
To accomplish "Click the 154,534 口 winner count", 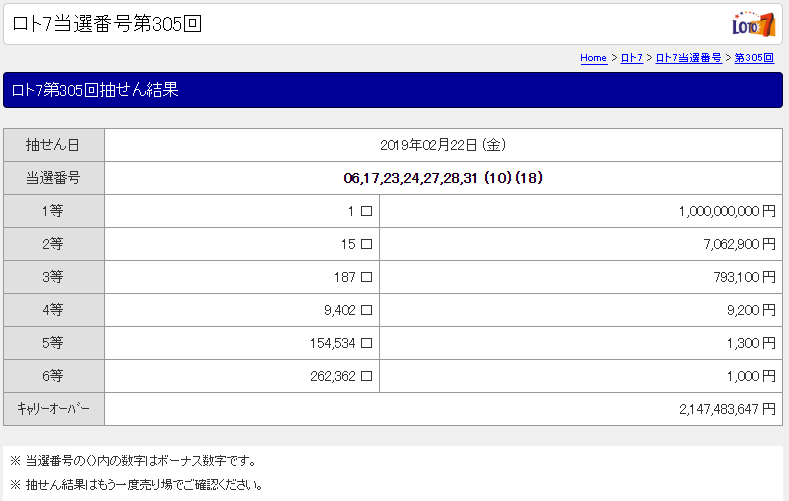I will (341, 344).
